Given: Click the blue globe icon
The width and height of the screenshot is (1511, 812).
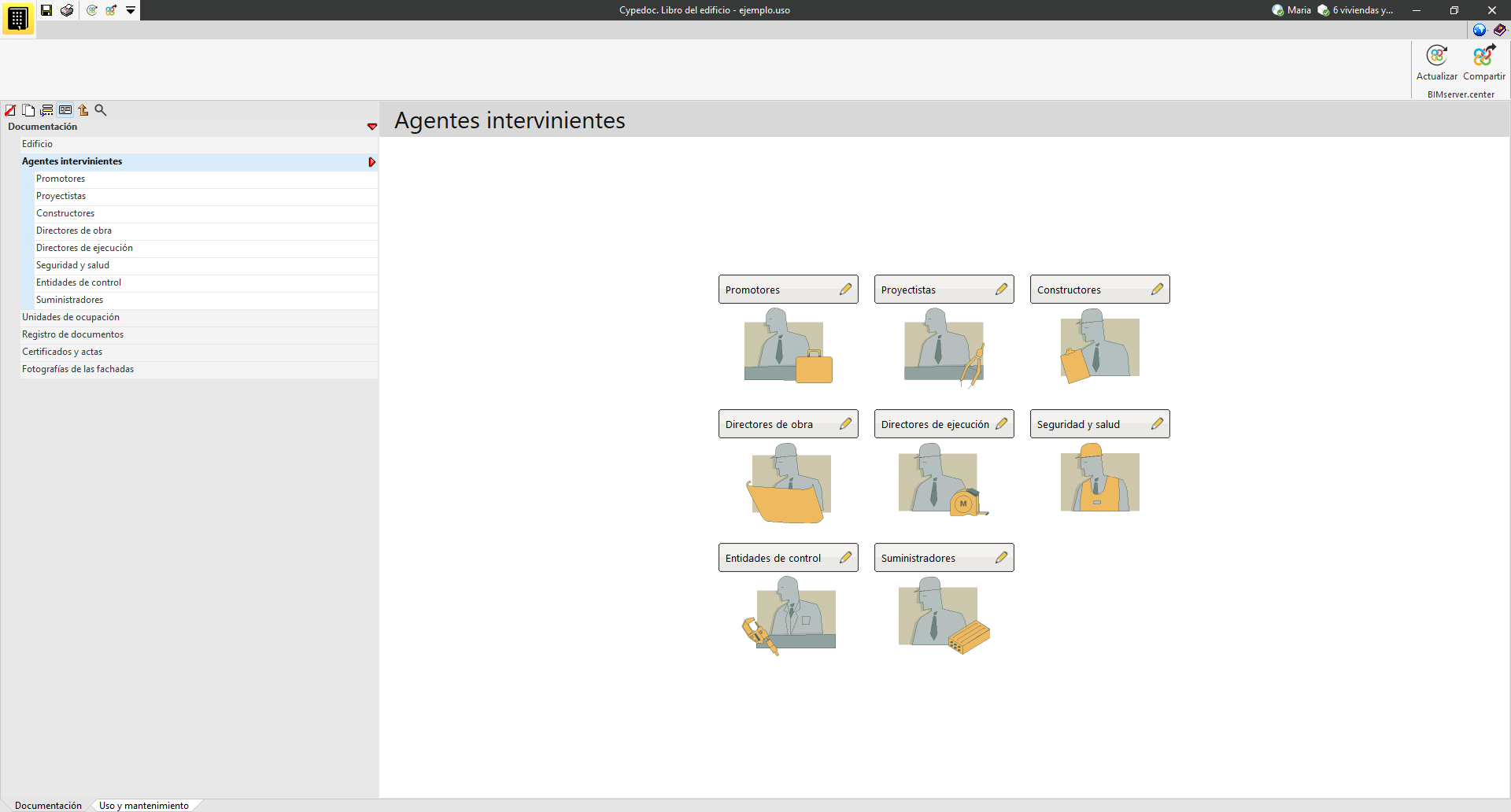Looking at the screenshot, I should point(1480,30).
